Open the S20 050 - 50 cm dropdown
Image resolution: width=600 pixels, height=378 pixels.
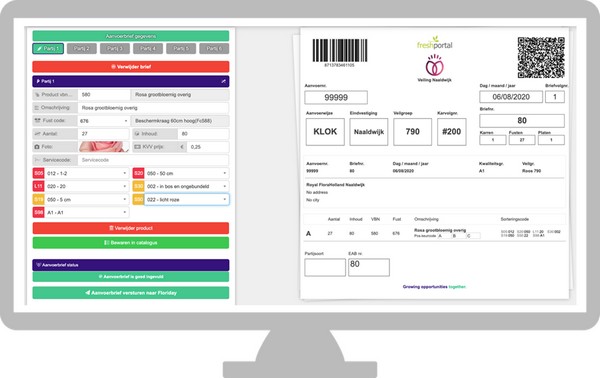[187, 173]
